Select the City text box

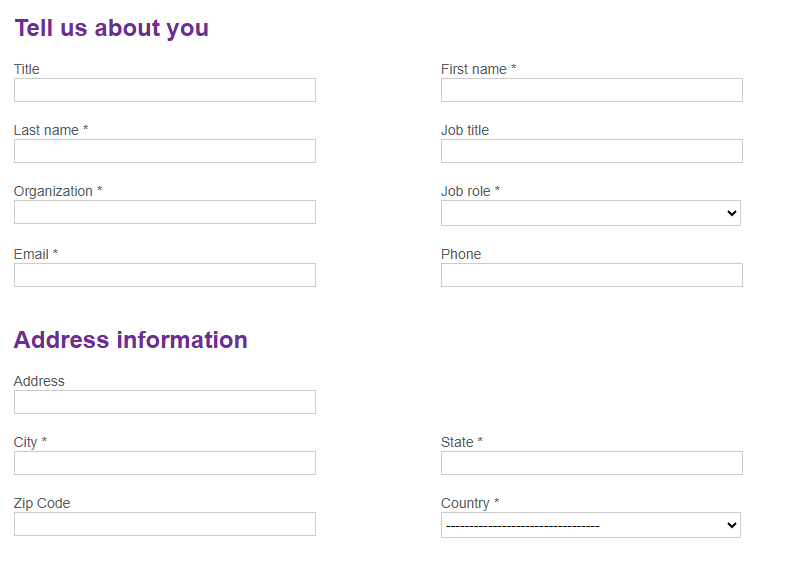tap(165, 463)
